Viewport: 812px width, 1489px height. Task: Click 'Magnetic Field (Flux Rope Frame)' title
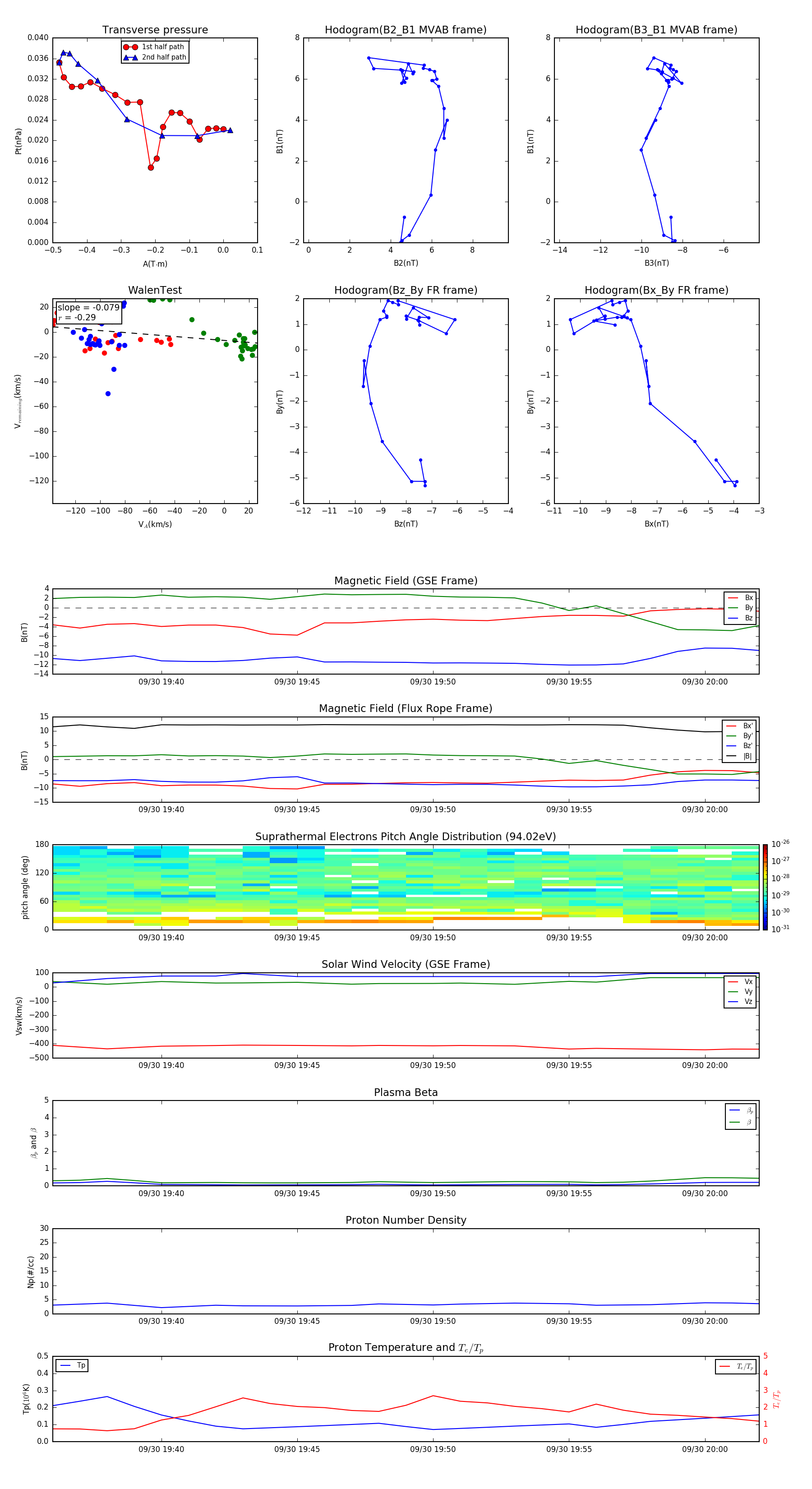406,709
